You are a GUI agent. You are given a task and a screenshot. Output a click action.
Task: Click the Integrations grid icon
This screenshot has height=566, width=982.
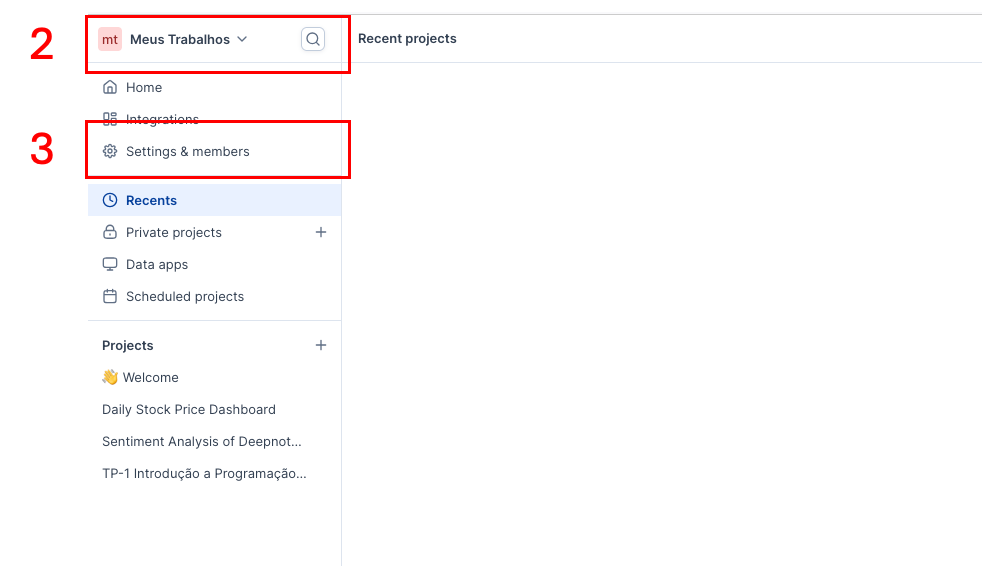(x=110, y=119)
